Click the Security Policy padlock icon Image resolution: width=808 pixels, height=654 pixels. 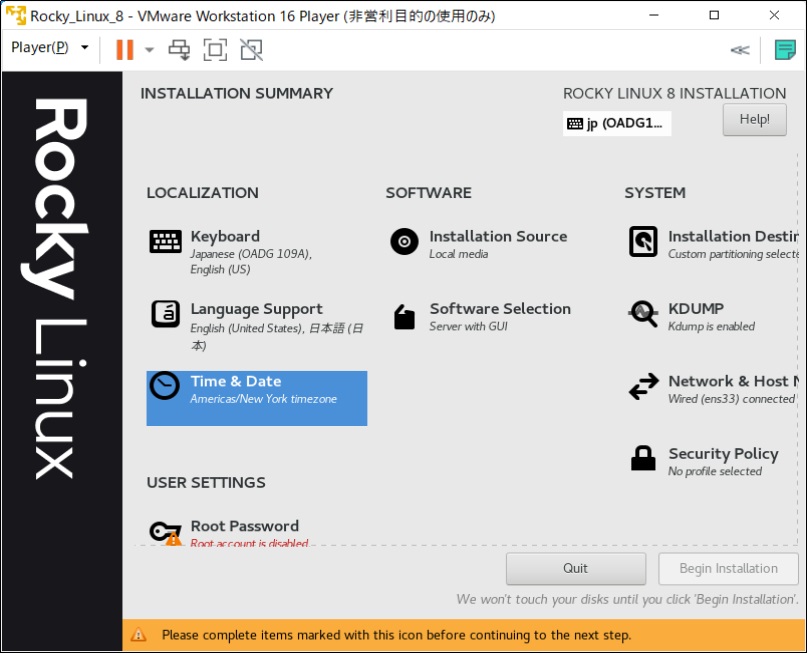[x=643, y=458]
